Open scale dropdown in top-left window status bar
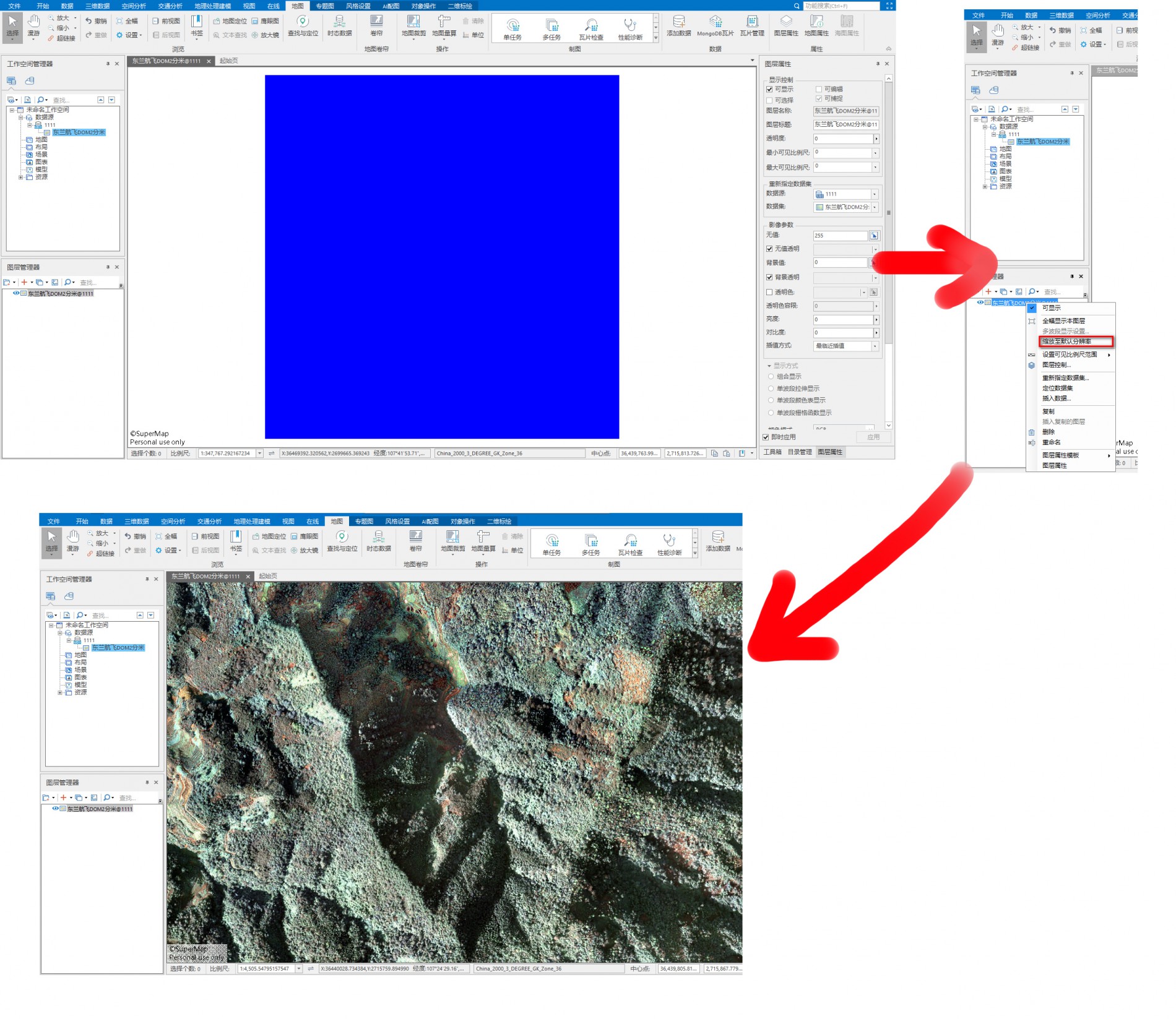Screen dimensions: 1176x1019 [x=260, y=454]
